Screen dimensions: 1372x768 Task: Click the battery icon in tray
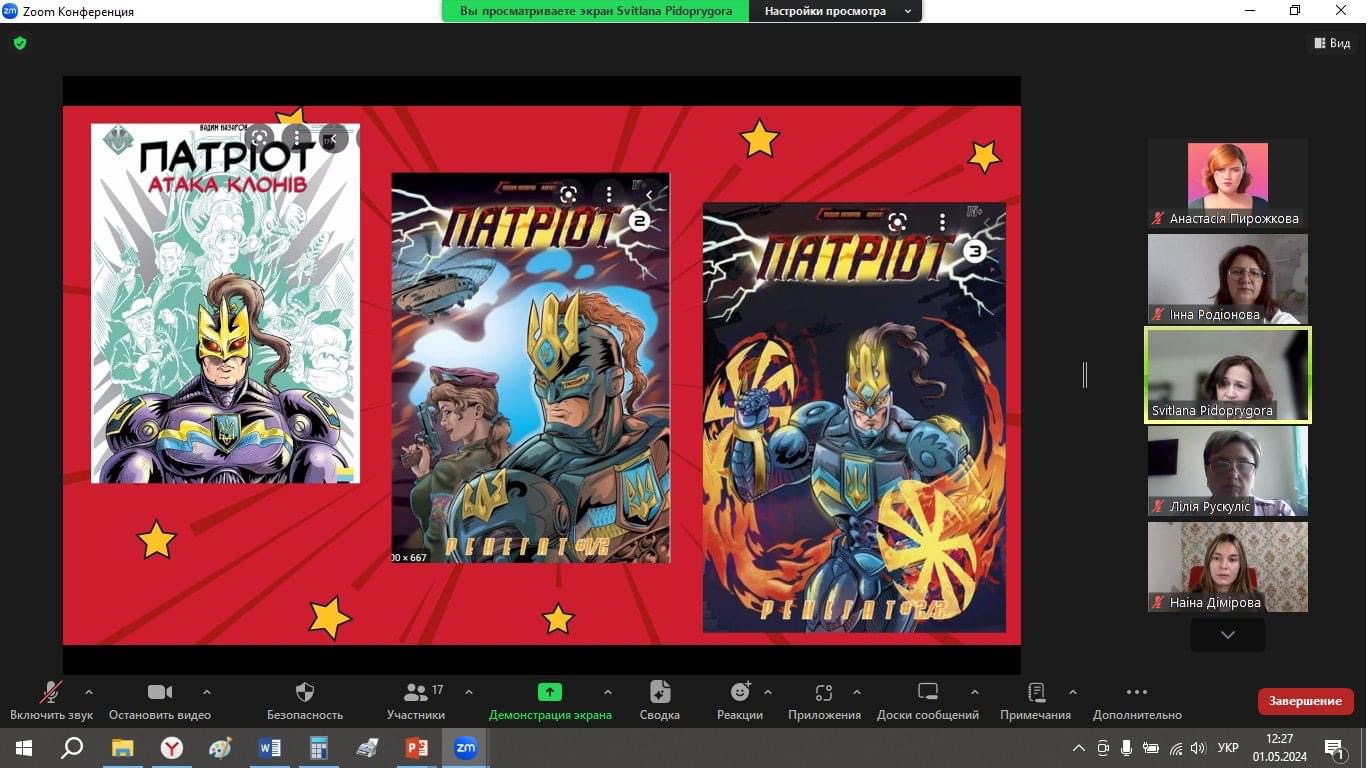click(x=1151, y=748)
